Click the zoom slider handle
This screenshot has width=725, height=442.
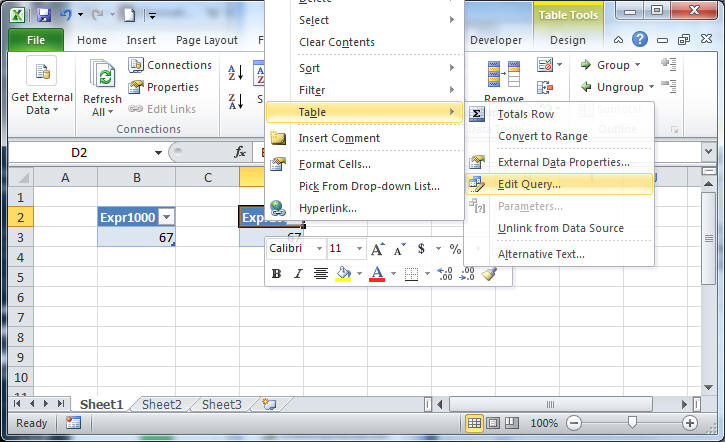point(632,422)
